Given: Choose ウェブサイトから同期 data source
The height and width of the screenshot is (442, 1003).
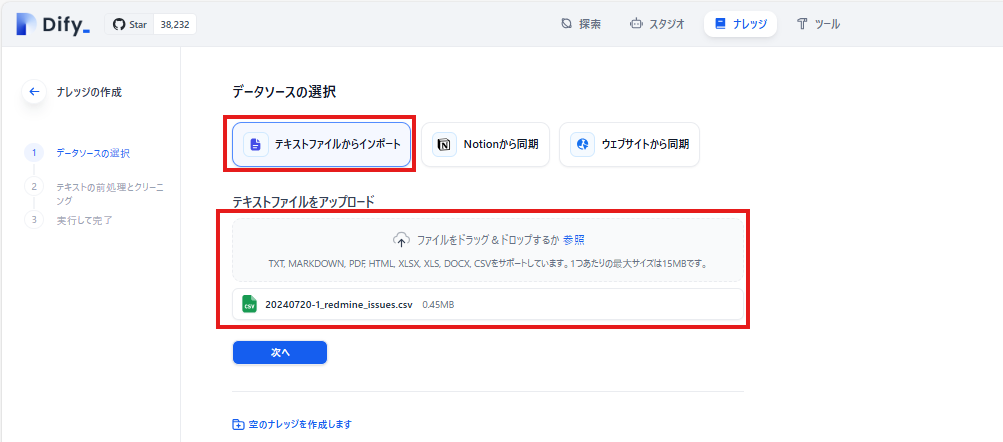Looking at the screenshot, I should (x=629, y=145).
